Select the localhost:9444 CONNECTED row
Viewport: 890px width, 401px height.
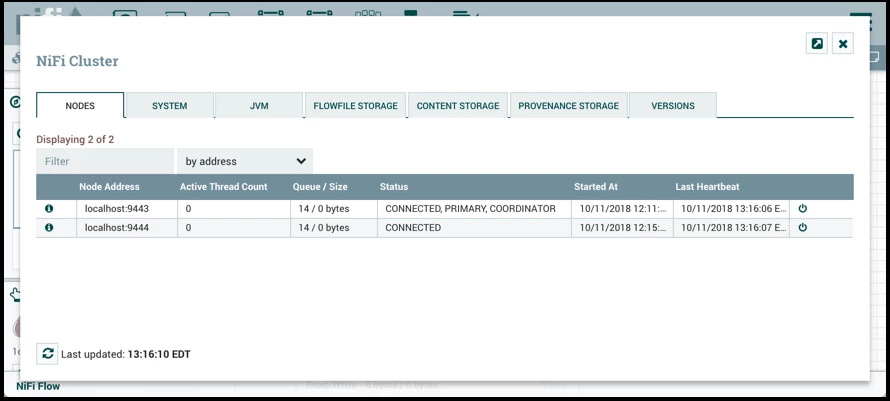(444, 228)
